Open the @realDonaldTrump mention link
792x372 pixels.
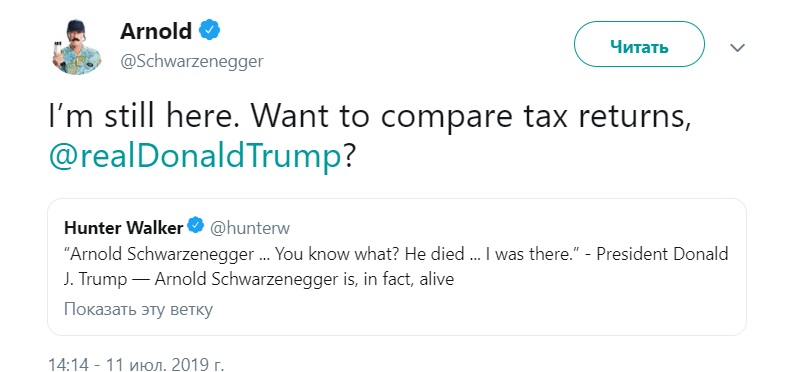point(195,158)
